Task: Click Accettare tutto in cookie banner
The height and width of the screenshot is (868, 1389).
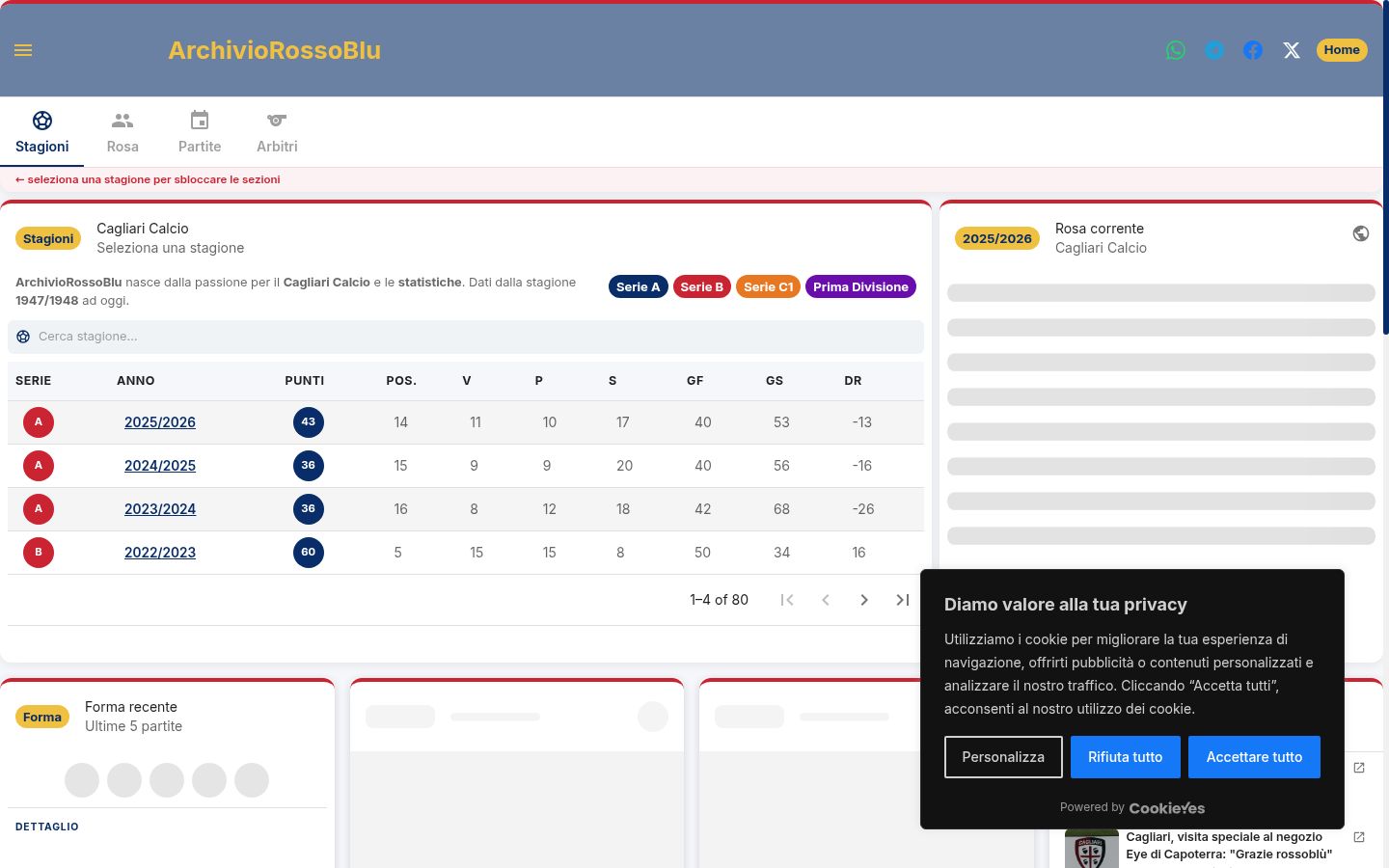Action: [x=1254, y=757]
